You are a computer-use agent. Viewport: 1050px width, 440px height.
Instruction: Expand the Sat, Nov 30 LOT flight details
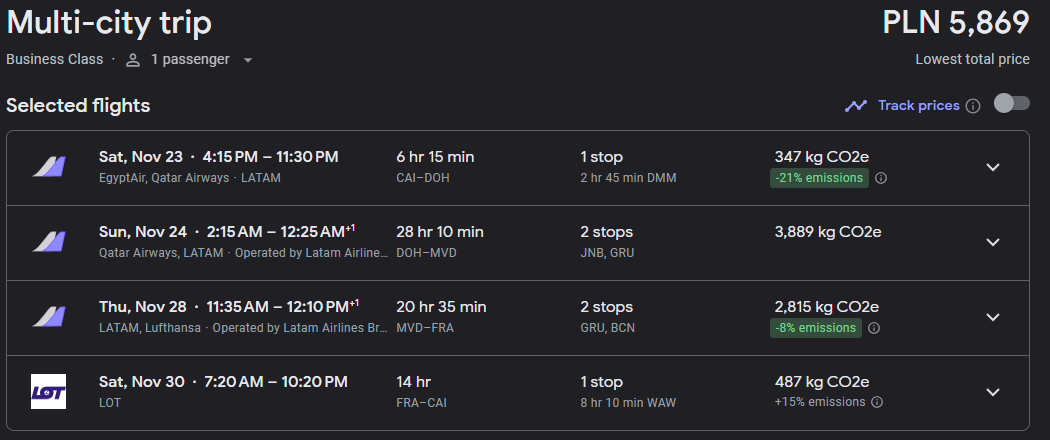993,392
